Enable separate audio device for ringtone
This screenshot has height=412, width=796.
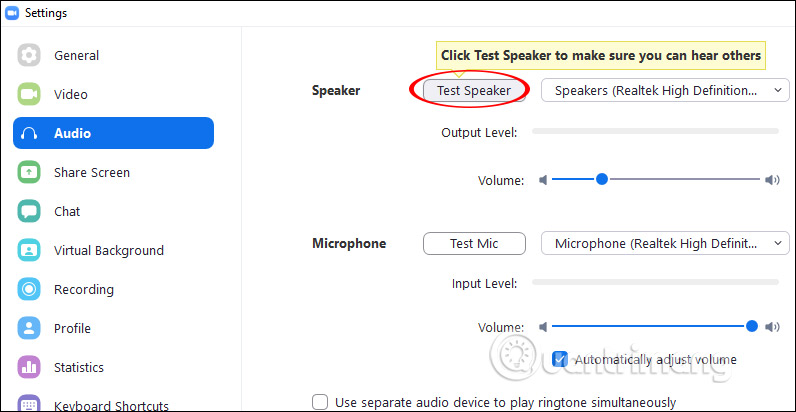click(320, 402)
